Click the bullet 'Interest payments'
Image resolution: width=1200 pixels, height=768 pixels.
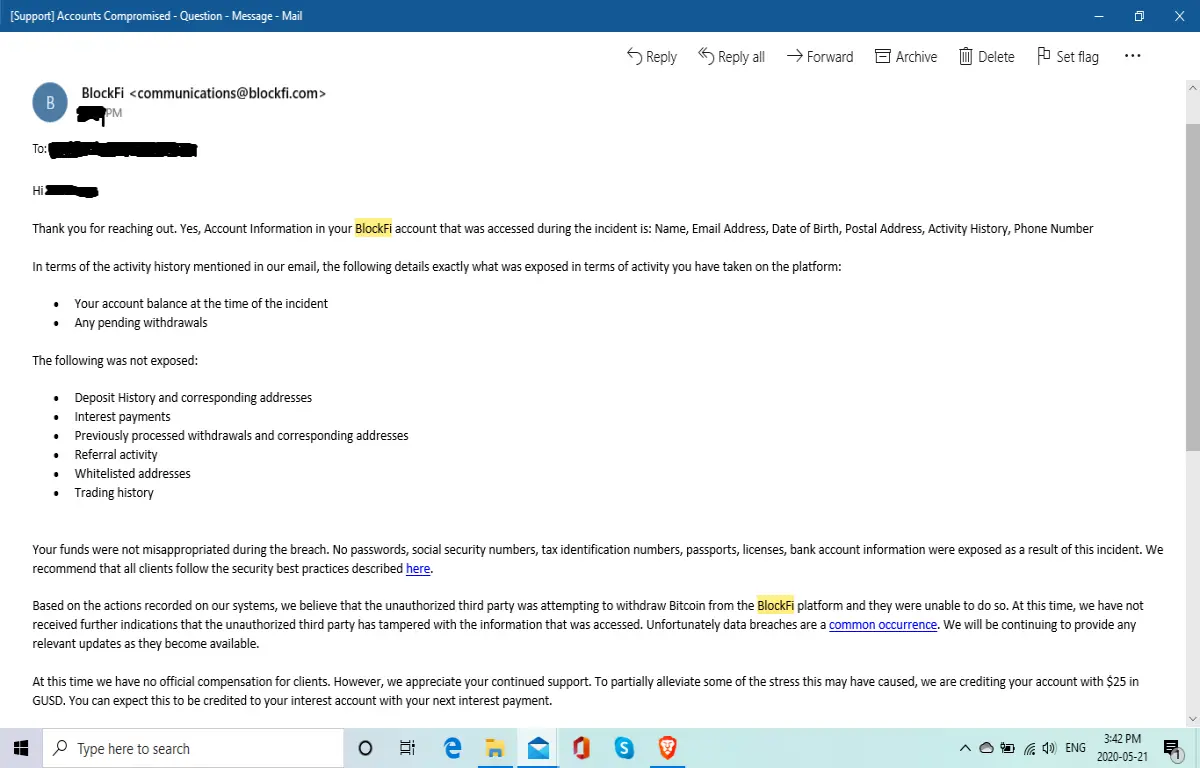122,416
